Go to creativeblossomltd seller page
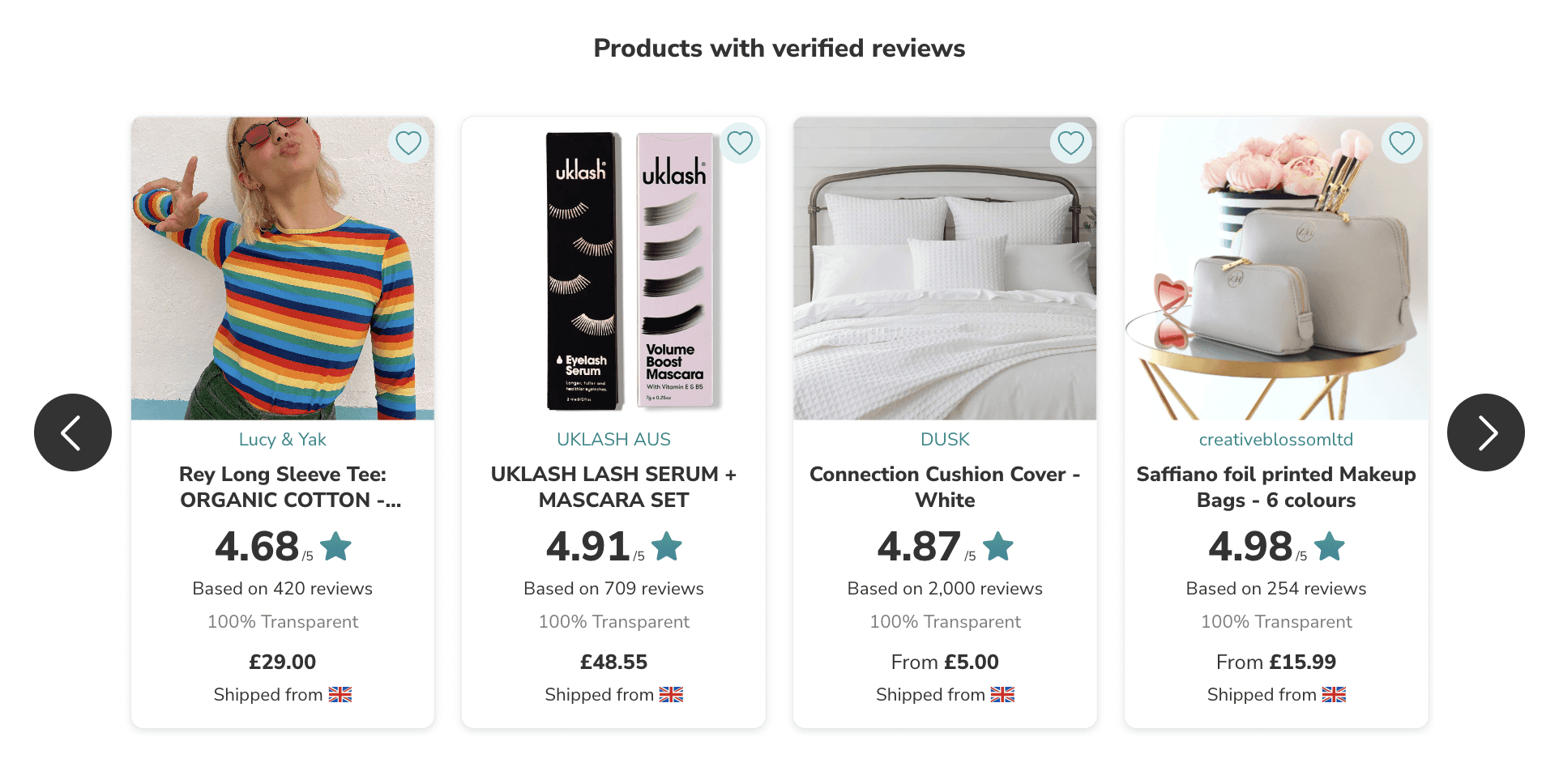Viewport: 1559px width, 784px height. (1275, 440)
